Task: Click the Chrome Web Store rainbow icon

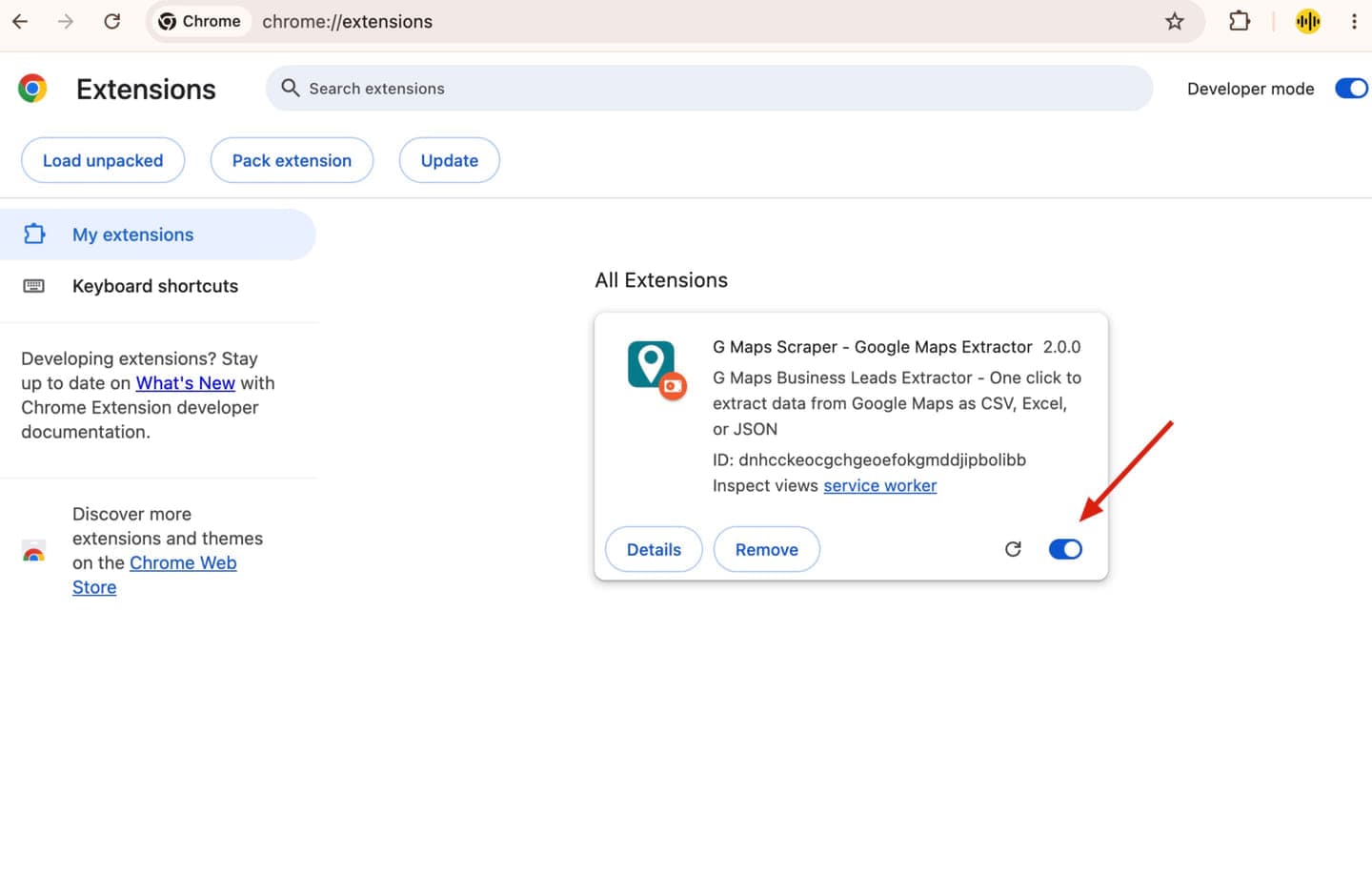Action: tap(33, 551)
